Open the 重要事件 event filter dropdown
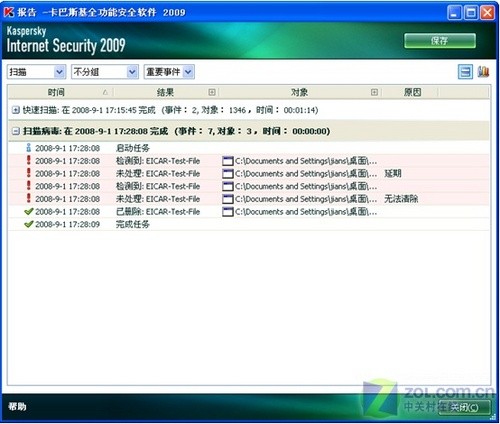 click(x=169, y=72)
